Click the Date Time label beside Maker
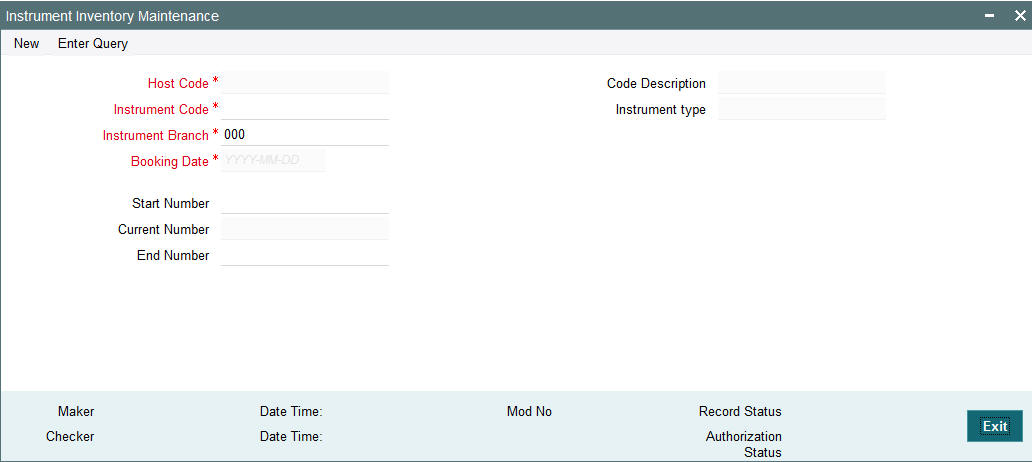 coord(291,411)
